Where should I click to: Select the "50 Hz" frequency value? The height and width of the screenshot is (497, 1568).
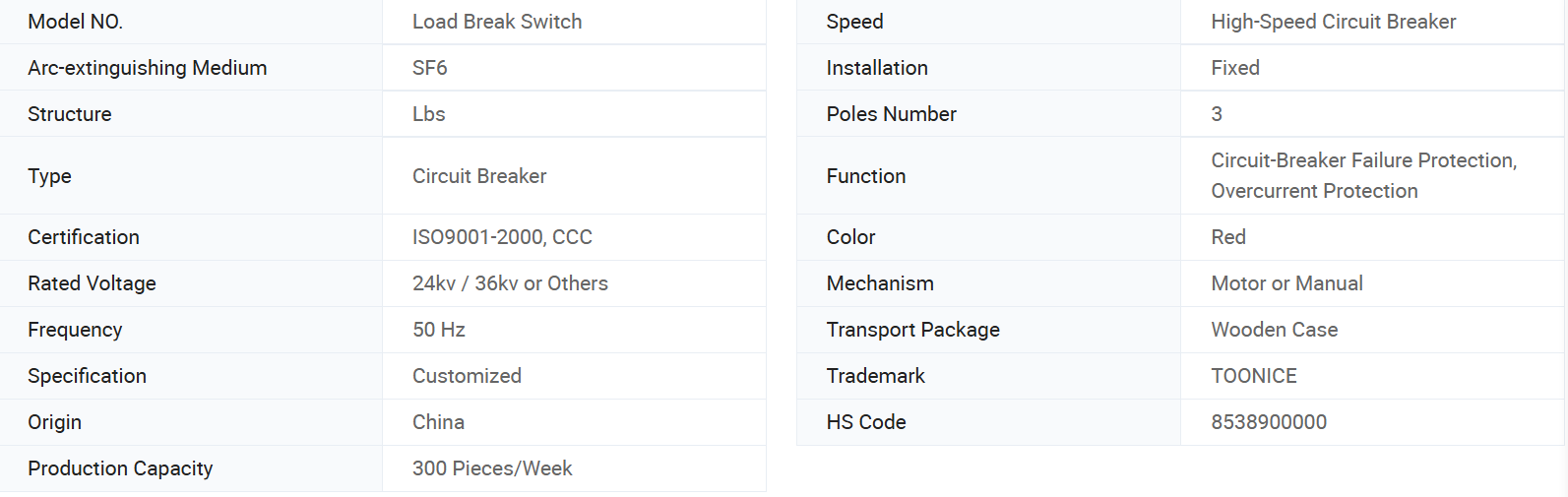[x=439, y=330]
